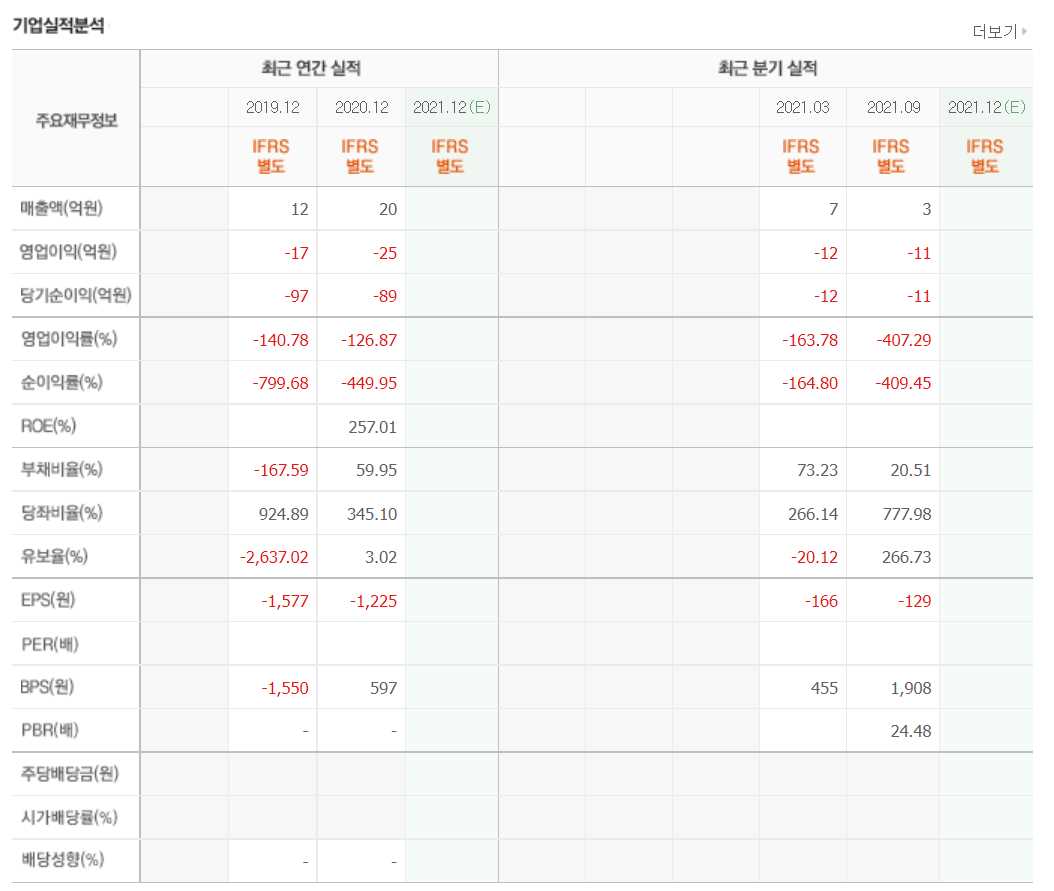This screenshot has height=891, width=1054.
Task: Click the IFRS 별도 label under 2019.12
Action: [x=270, y=156]
